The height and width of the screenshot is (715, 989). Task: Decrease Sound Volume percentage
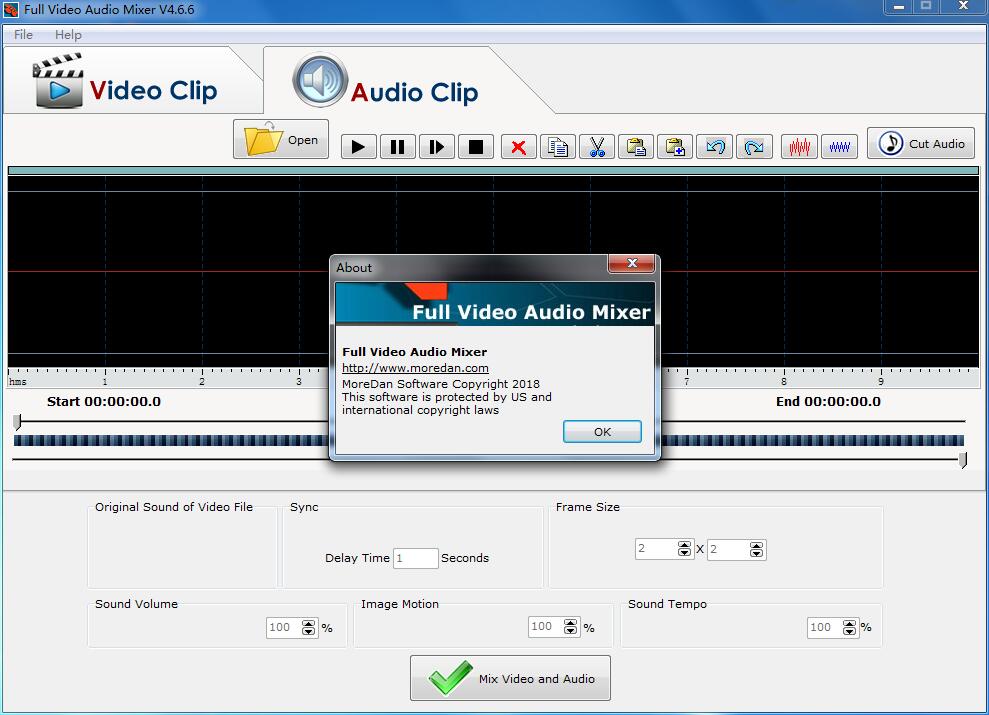(x=308, y=632)
